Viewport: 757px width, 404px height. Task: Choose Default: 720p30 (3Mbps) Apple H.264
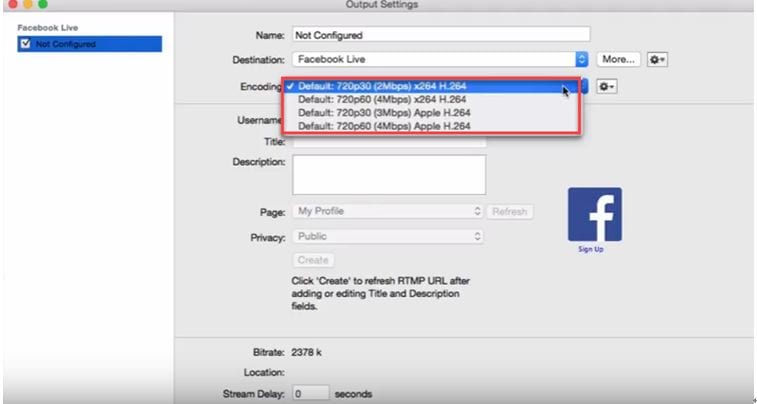pos(431,113)
